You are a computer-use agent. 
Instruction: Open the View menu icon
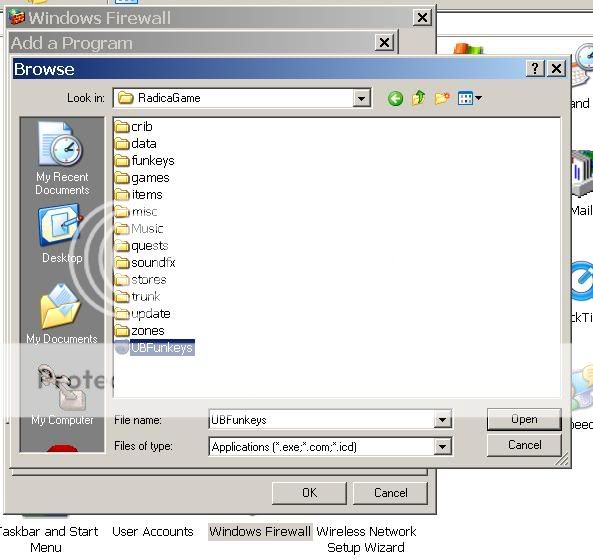[469, 99]
